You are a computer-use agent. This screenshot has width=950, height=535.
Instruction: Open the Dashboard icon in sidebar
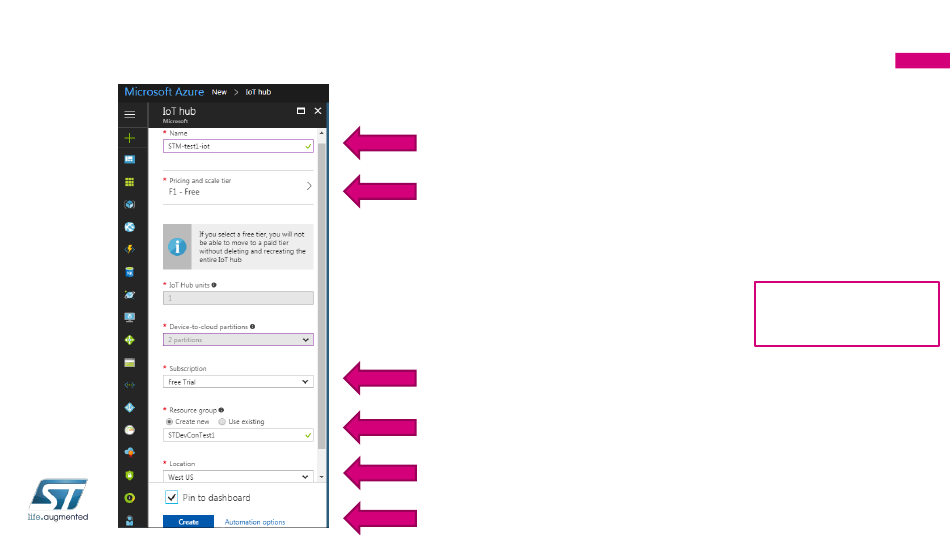pos(130,159)
